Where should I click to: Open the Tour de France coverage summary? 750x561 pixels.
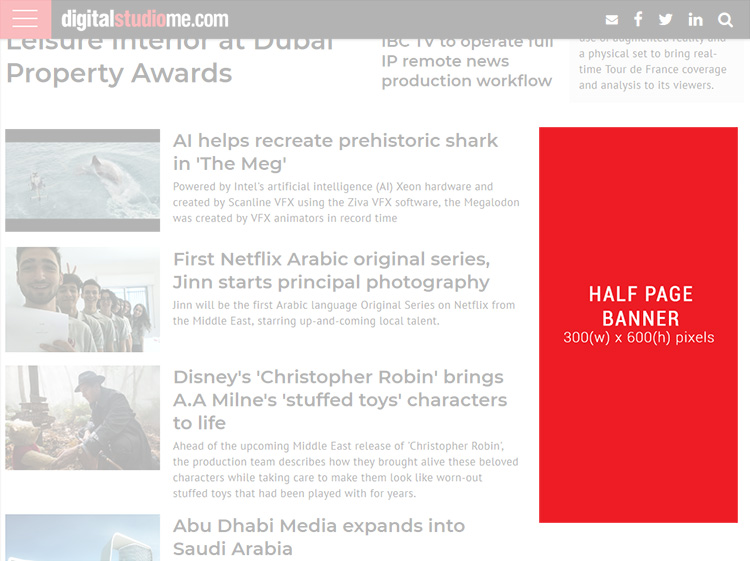tap(653, 67)
